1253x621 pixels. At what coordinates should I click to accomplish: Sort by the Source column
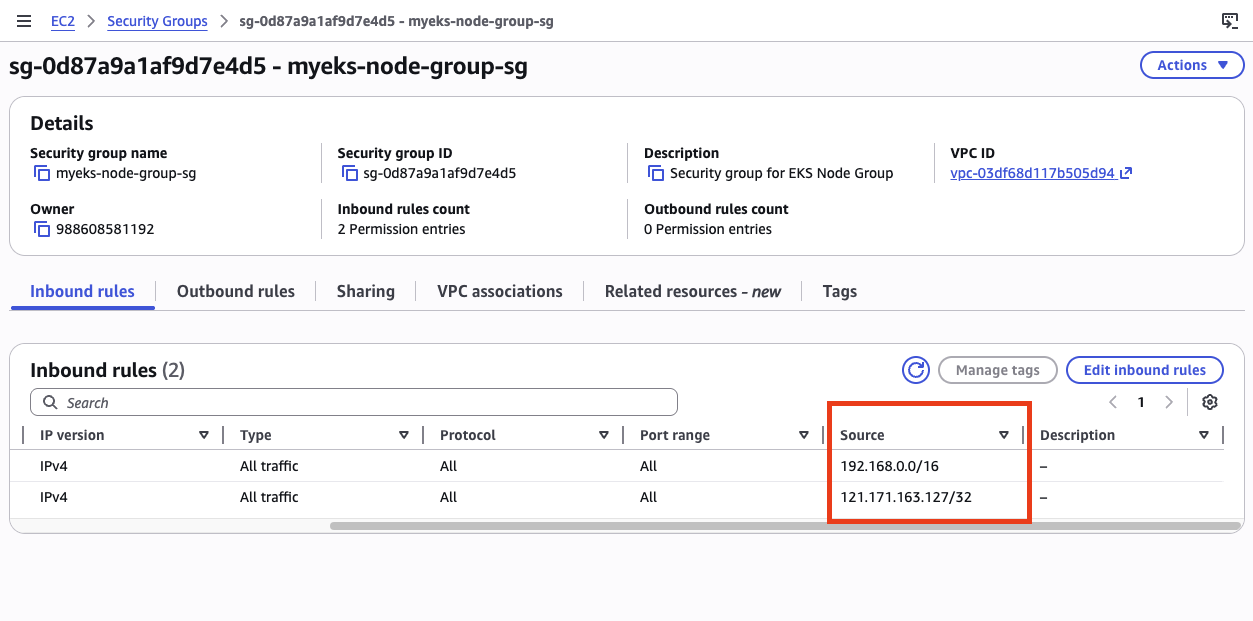(x=1004, y=435)
